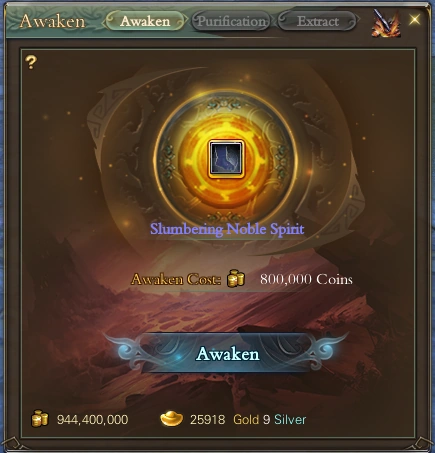Viewport: 435px width, 453px height.
Task: Click the gold ingot currency icon
Action: click(x=171, y=419)
